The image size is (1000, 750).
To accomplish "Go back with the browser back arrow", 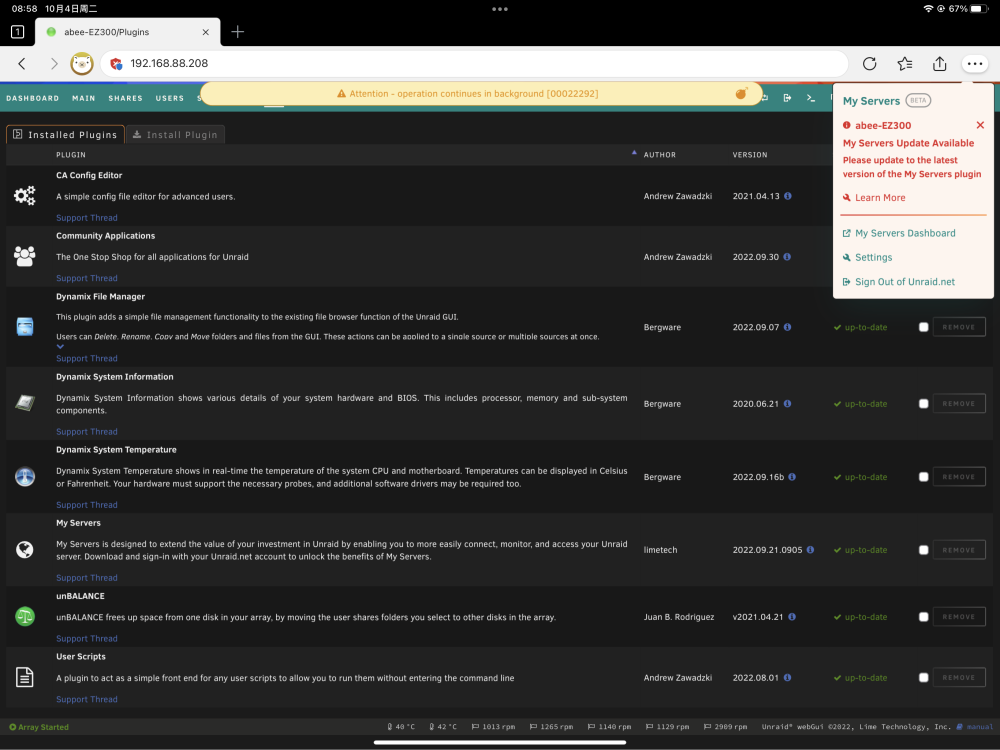I will click(x=22, y=63).
